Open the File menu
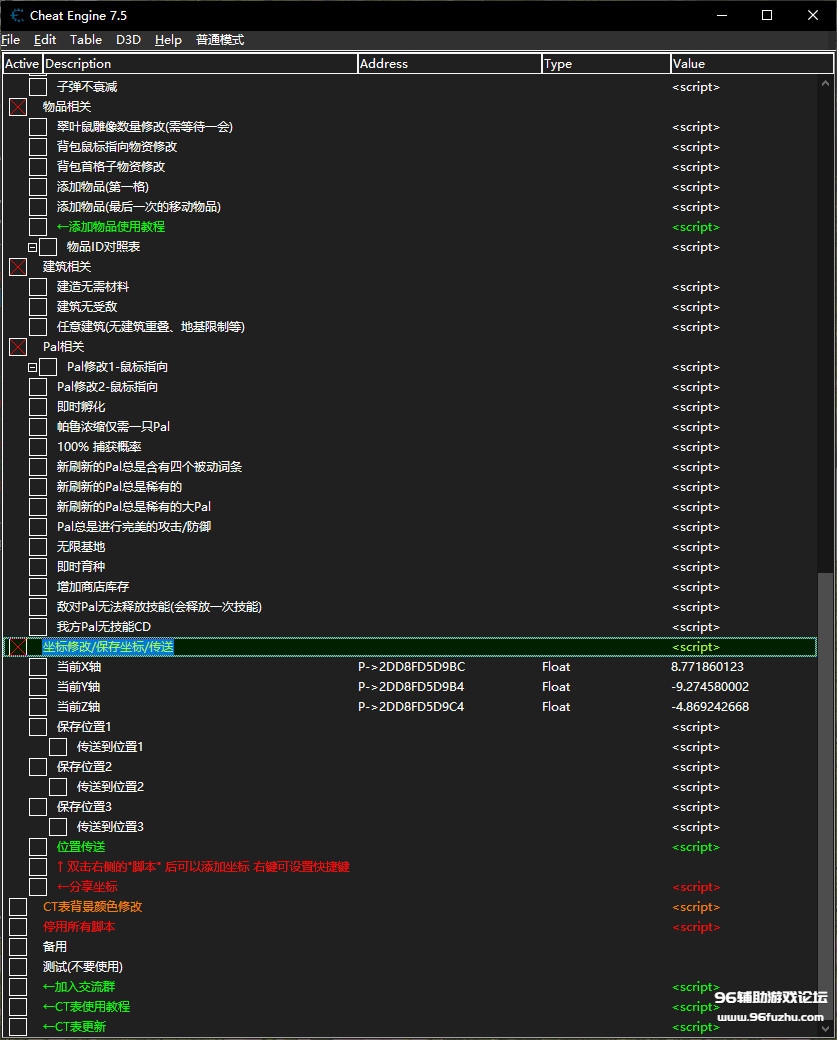 pyautogui.click(x=11, y=40)
